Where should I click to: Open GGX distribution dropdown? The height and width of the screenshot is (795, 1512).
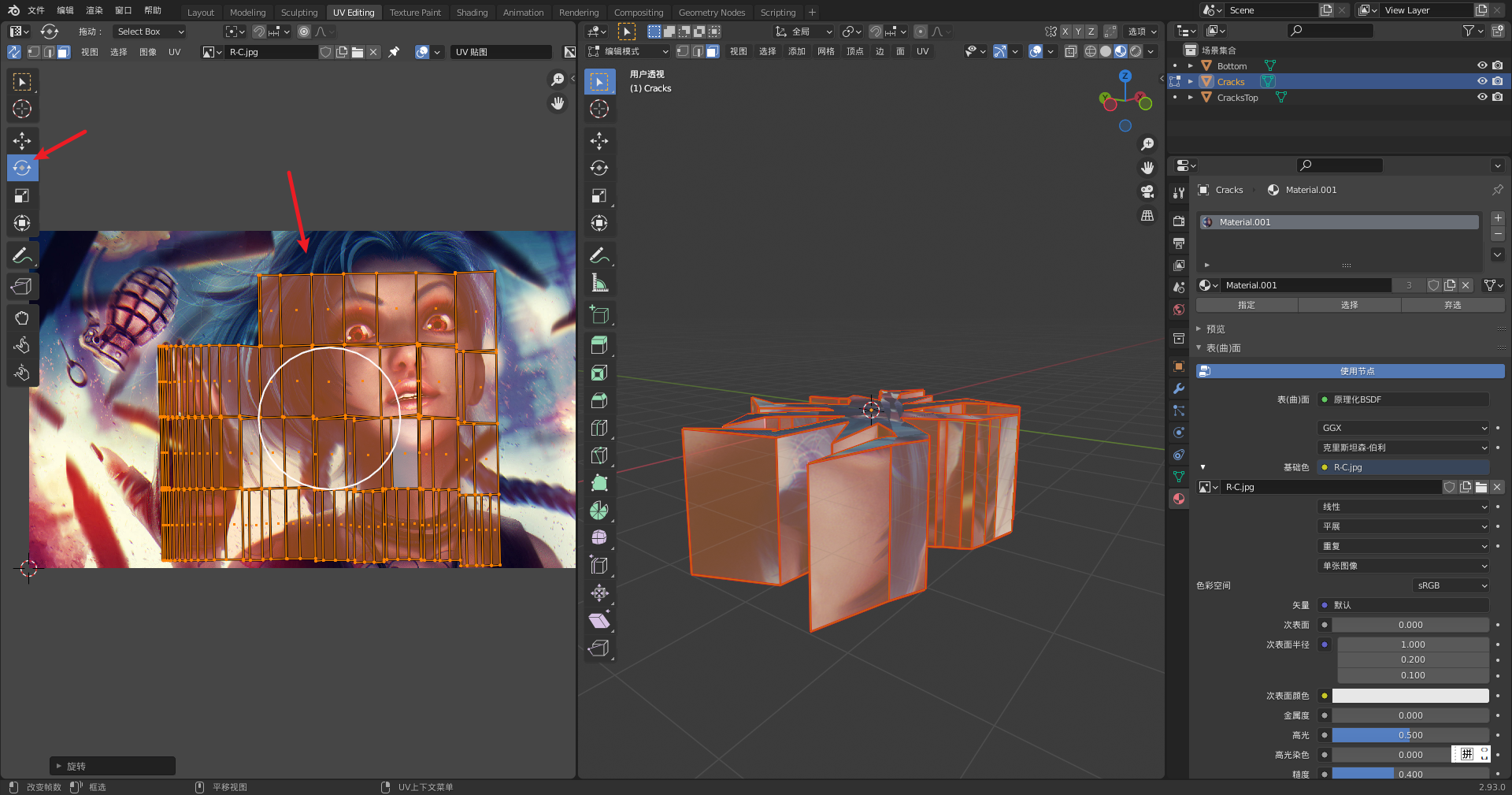[1403, 428]
